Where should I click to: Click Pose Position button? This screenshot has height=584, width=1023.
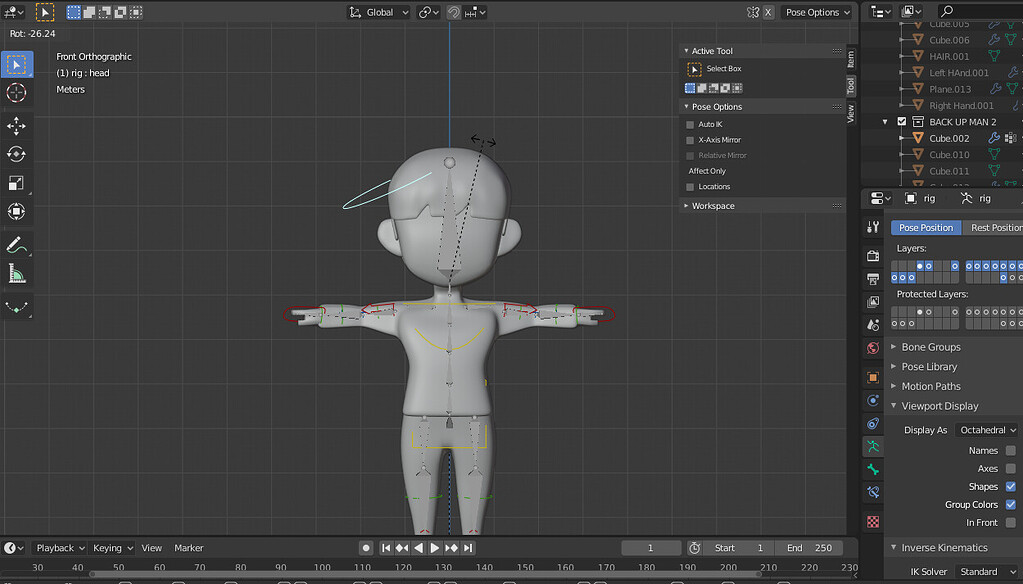[926, 228]
